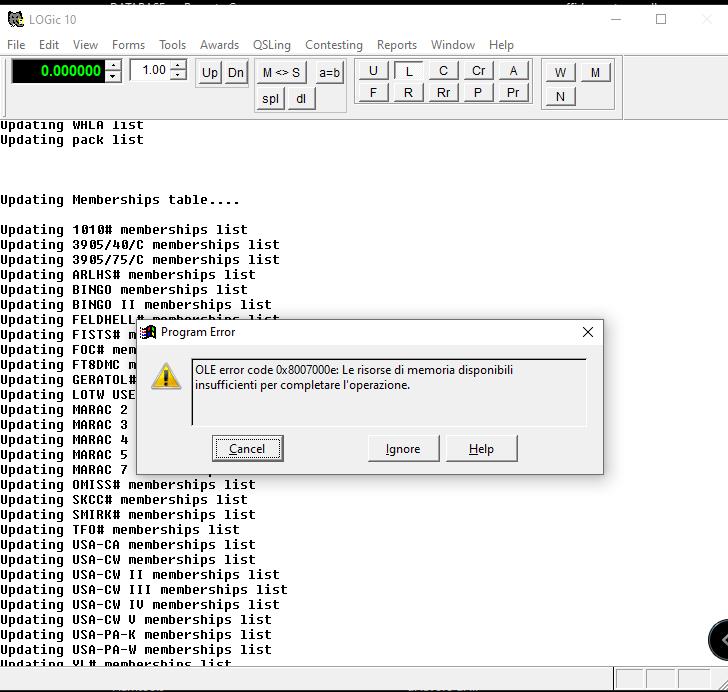Click 'Updating SKCC# memberships list' line
728x692 pixels.
click(124, 500)
